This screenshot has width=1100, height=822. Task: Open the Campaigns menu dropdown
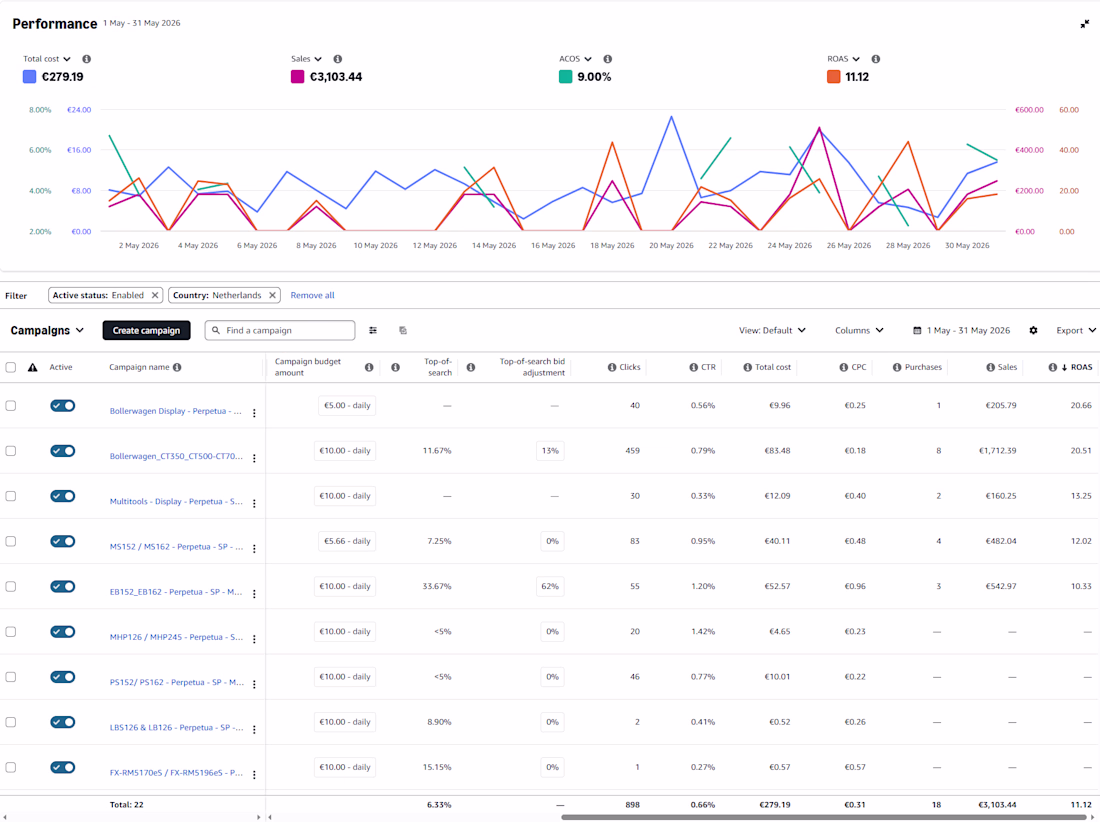click(x=47, y=330)
